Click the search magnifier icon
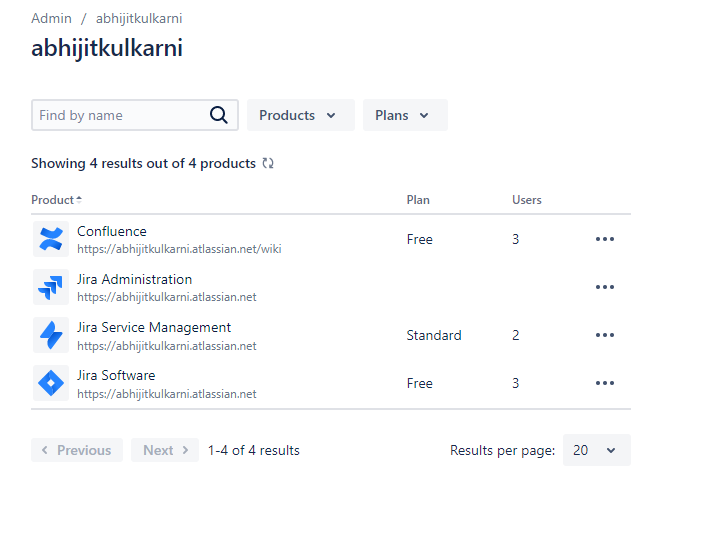Image resolution: width=719 pixels, height=543 pixels. tap(219, 115)
